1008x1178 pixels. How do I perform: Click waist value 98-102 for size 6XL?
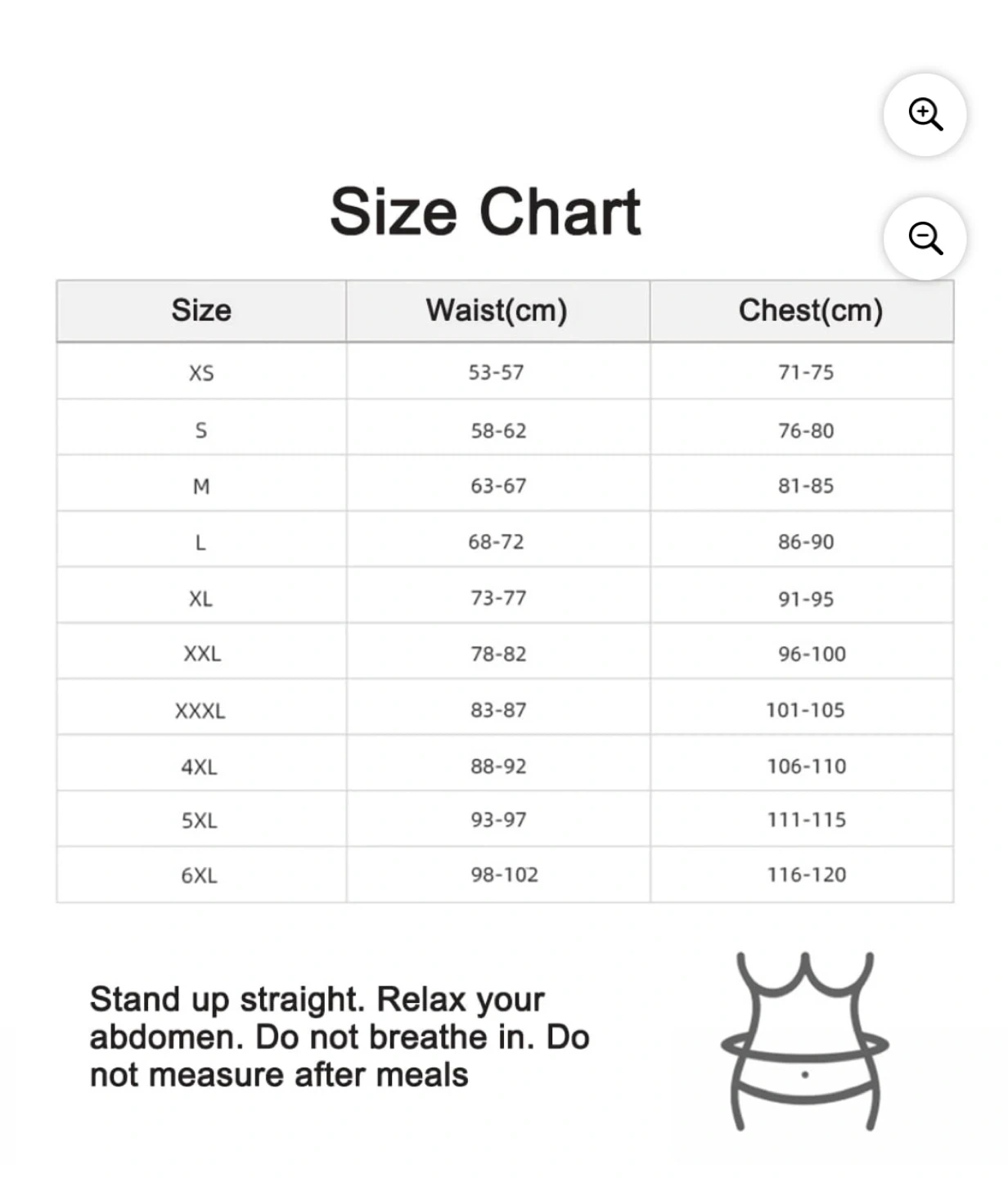[x=504, y=875]
